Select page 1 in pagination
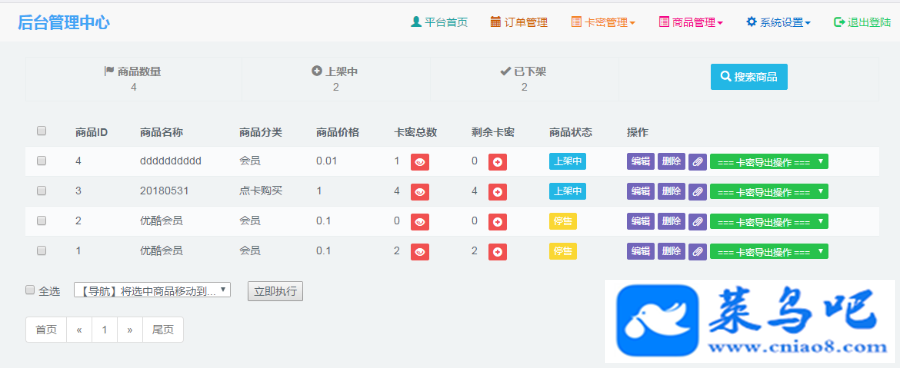 pyautogui.click(x=104, y=330)
